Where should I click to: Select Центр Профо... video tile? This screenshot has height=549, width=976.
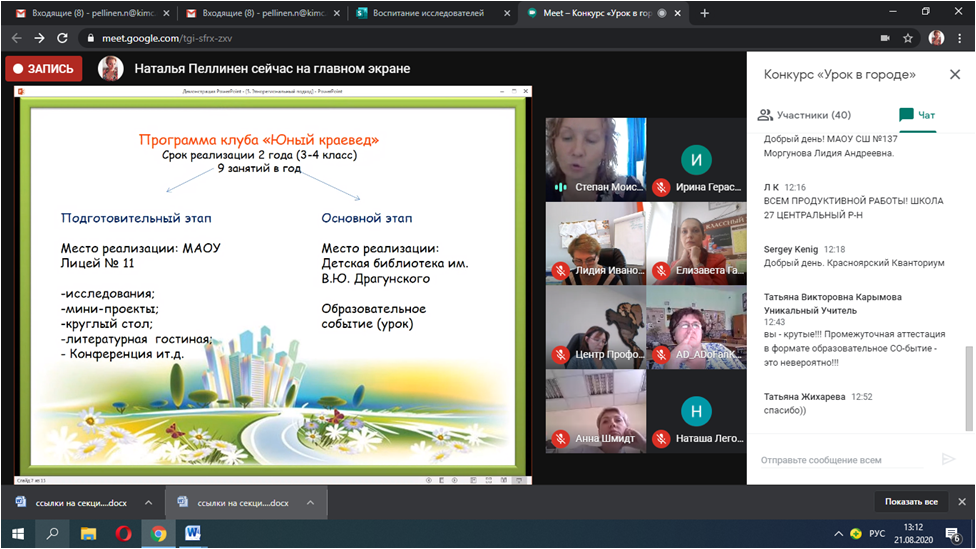pyautogui.click(x=596, y=327)
